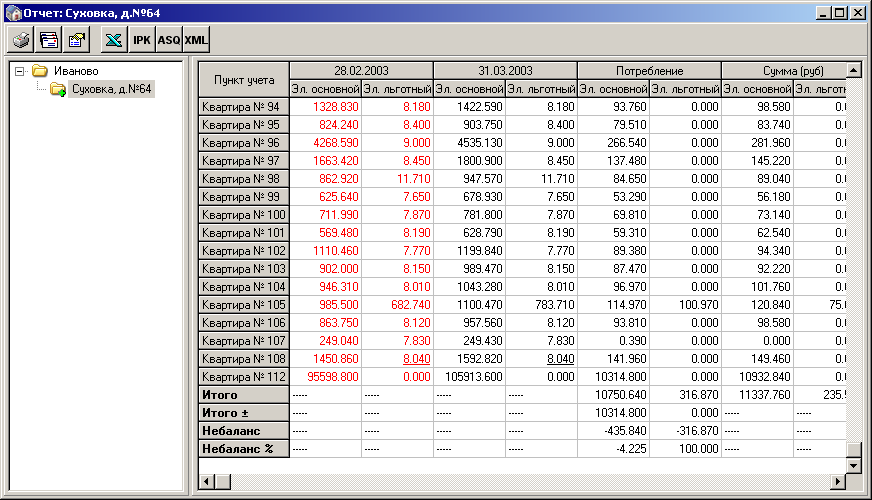Click the red underlined value 8.040

pos(417,359)
